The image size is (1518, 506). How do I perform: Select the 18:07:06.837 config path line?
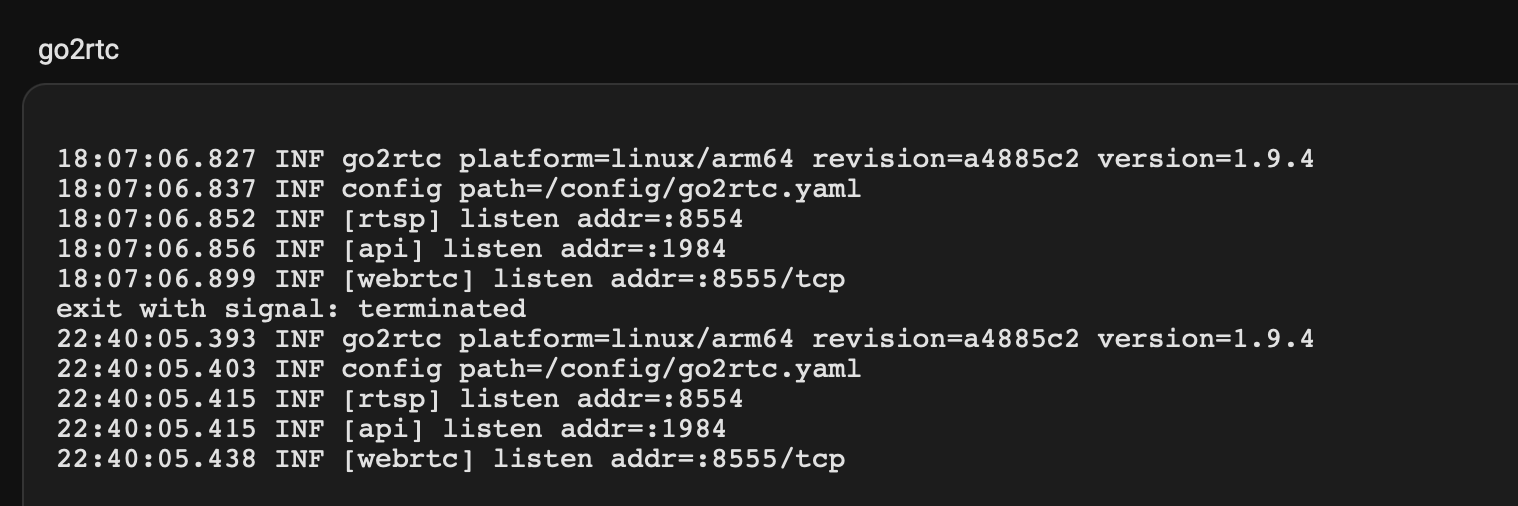[x=459, y=188]
